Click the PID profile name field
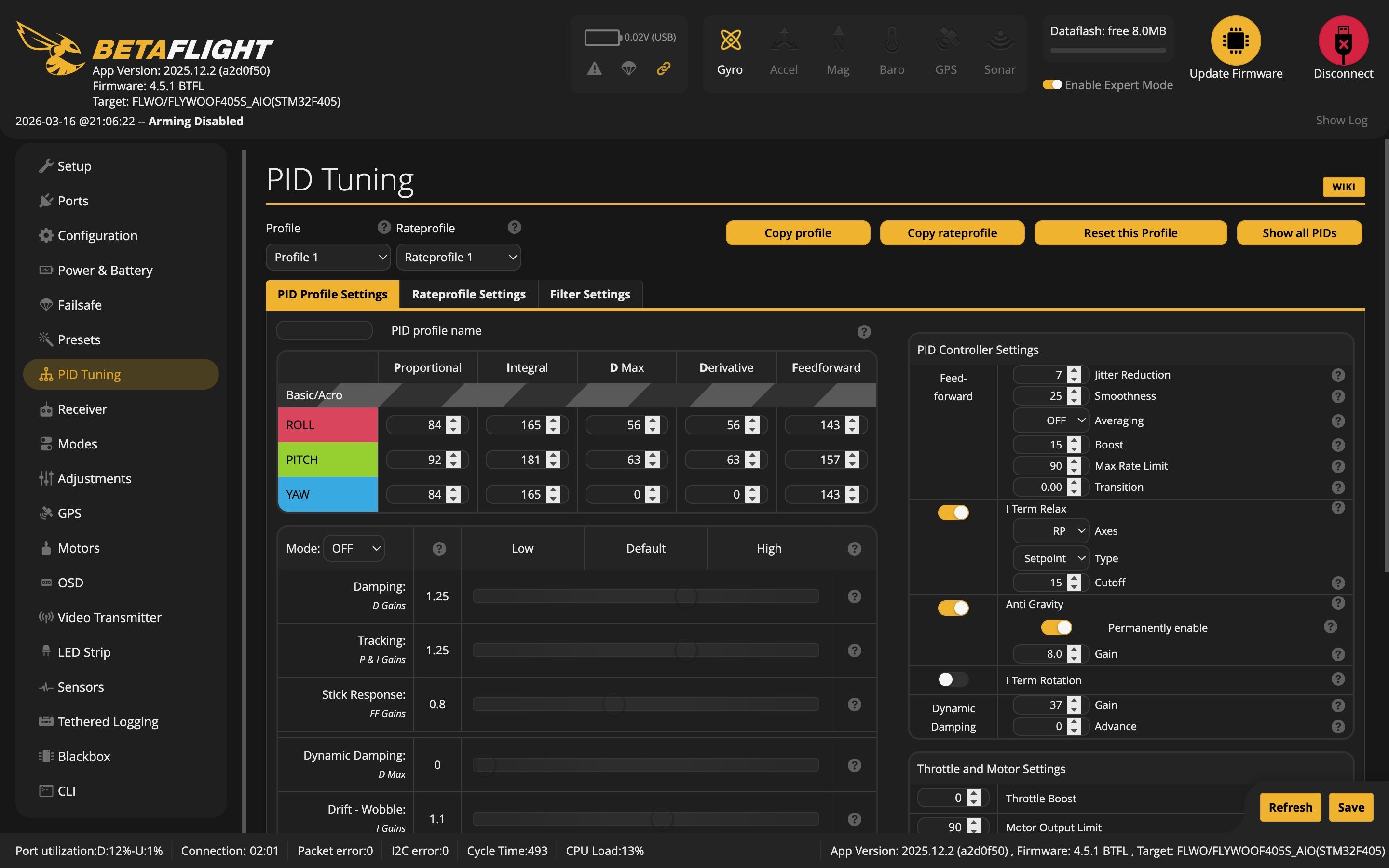 (x=324, y=331)
